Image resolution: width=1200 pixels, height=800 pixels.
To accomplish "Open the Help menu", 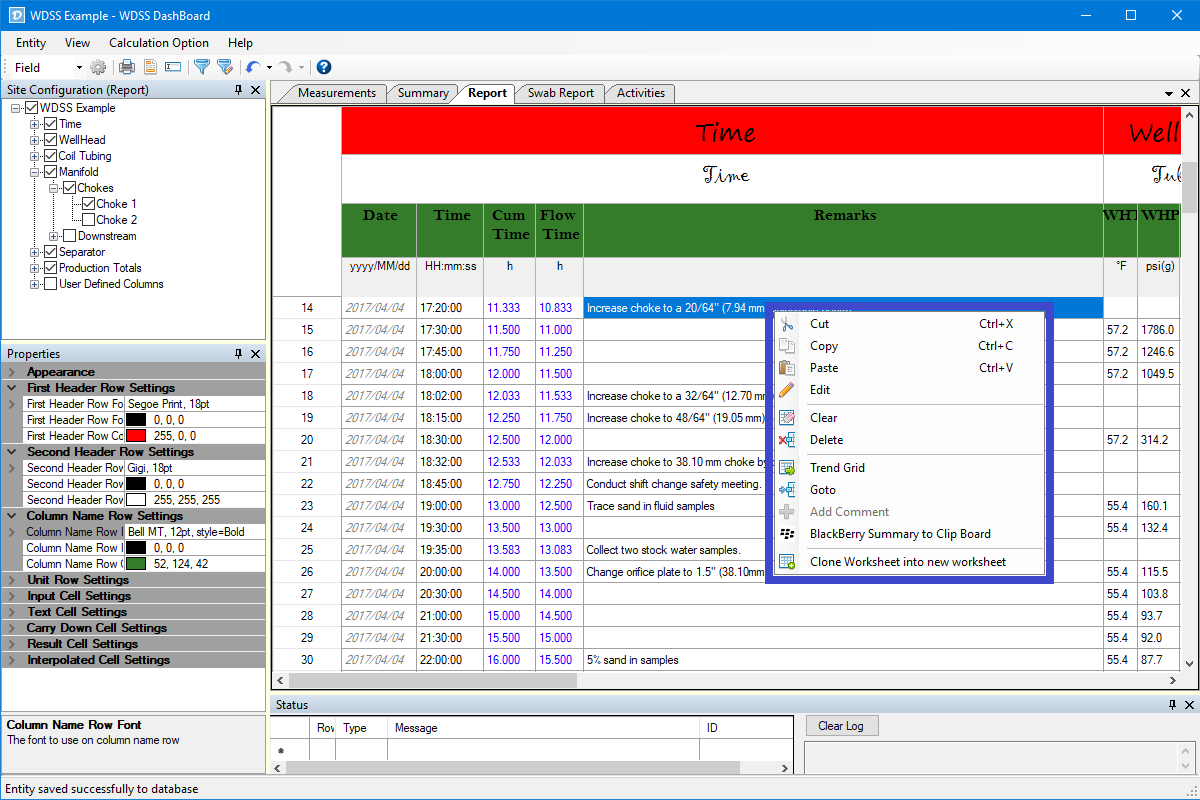I will click(x=240, y=43).
